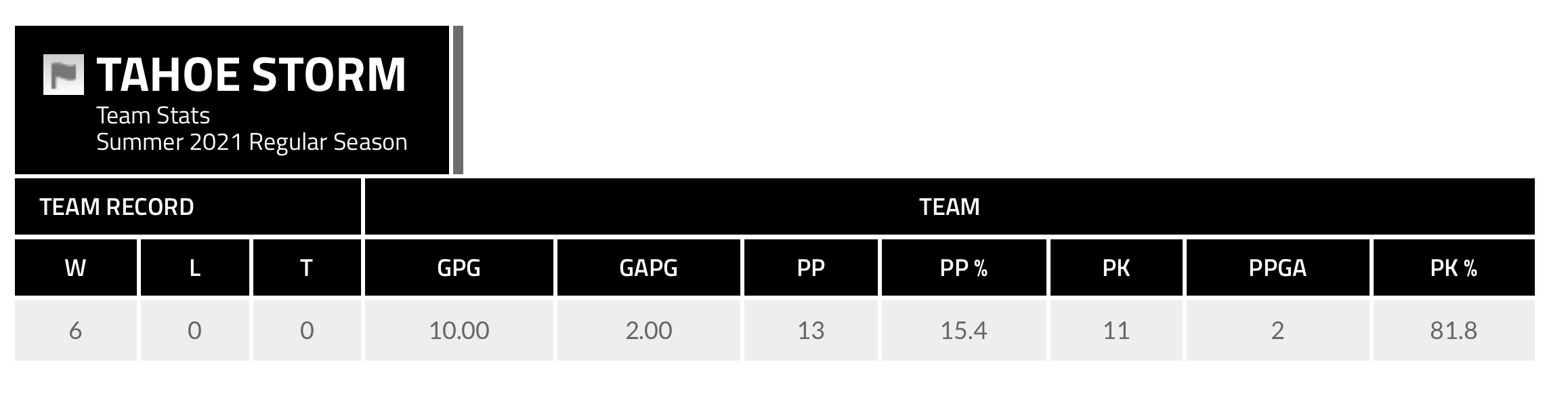Click the Tahoe Storm flag logo icon
This screenshot has height=398, width=1568.
point(64,75)
